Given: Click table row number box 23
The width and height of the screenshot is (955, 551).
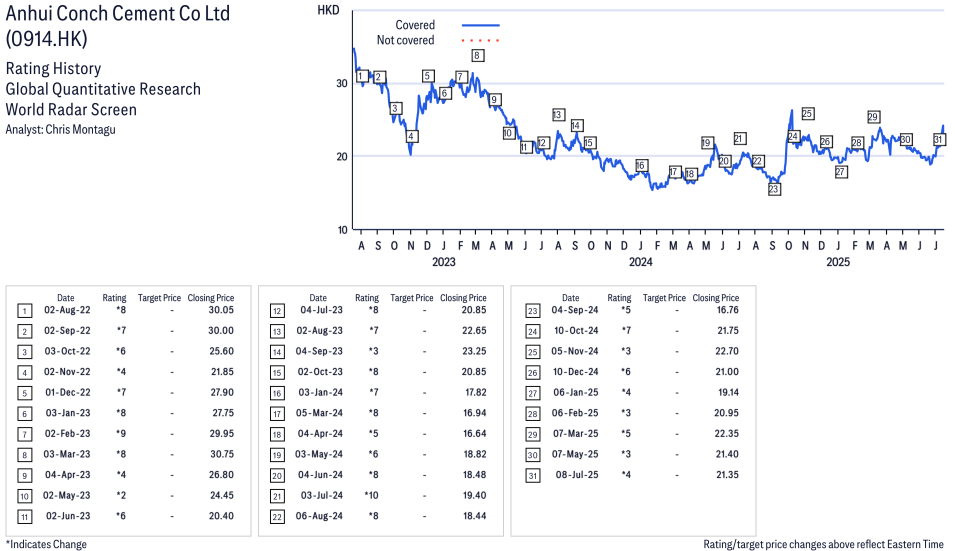Looking at the screenshot, I should click(x=532, y=311).
